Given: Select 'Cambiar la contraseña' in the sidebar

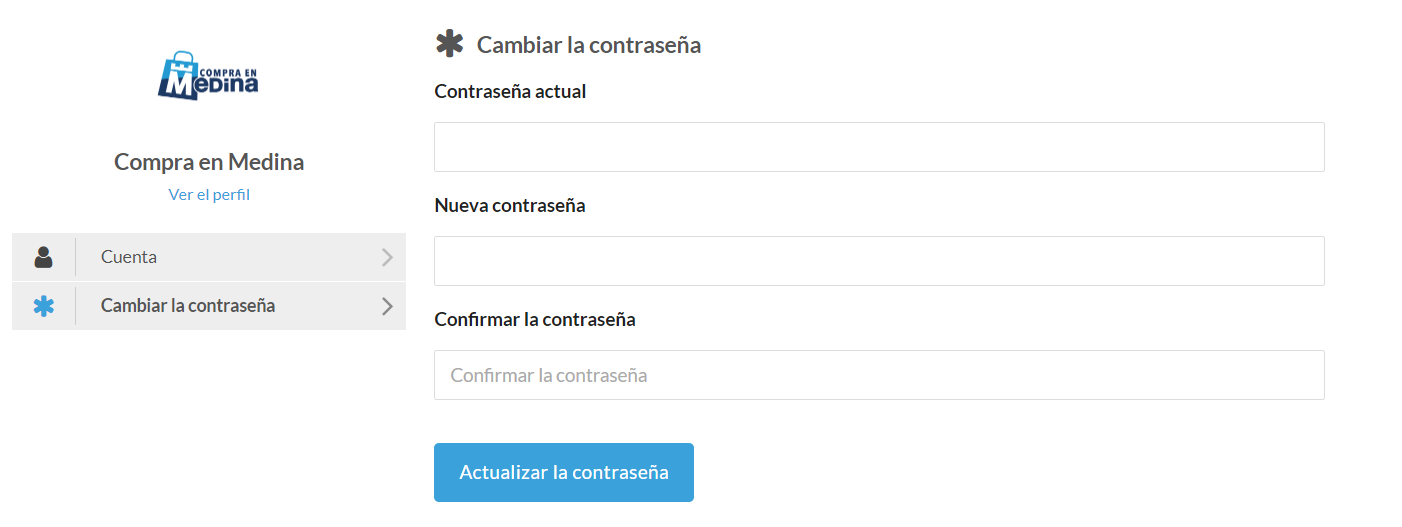Looking at the screenshot, I should (188, 306).
